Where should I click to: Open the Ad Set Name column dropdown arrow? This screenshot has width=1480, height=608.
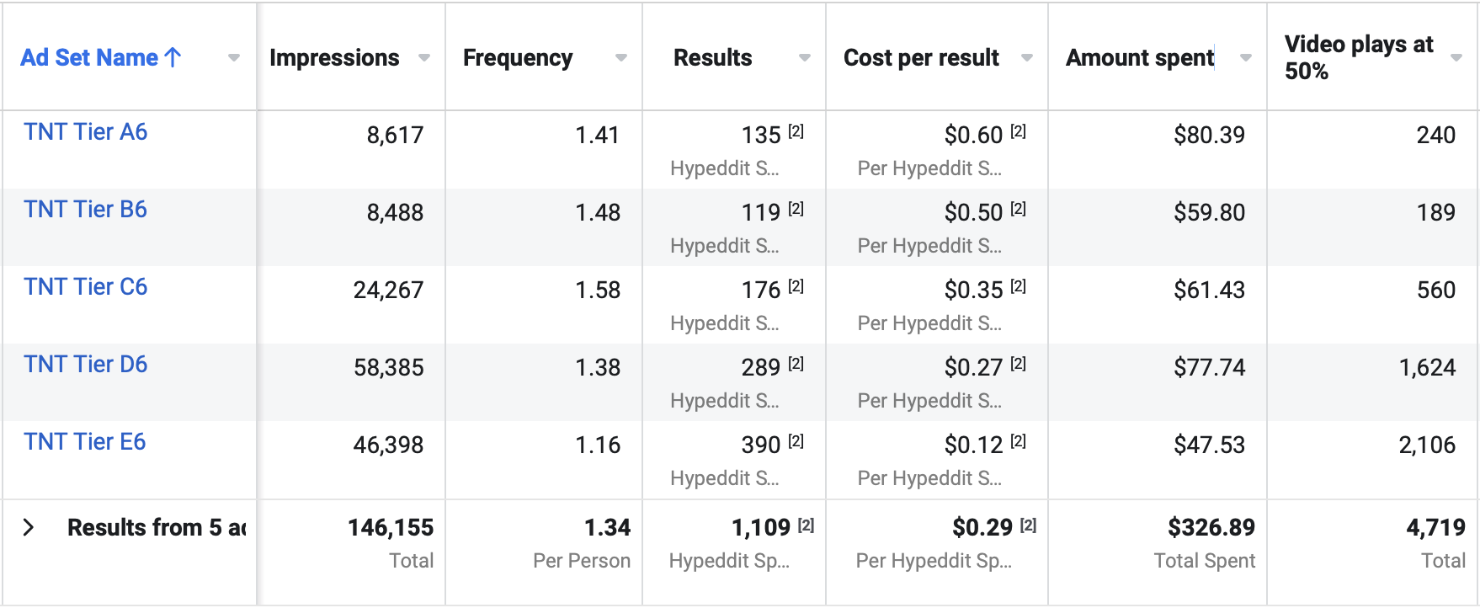[x=234, y=58]
